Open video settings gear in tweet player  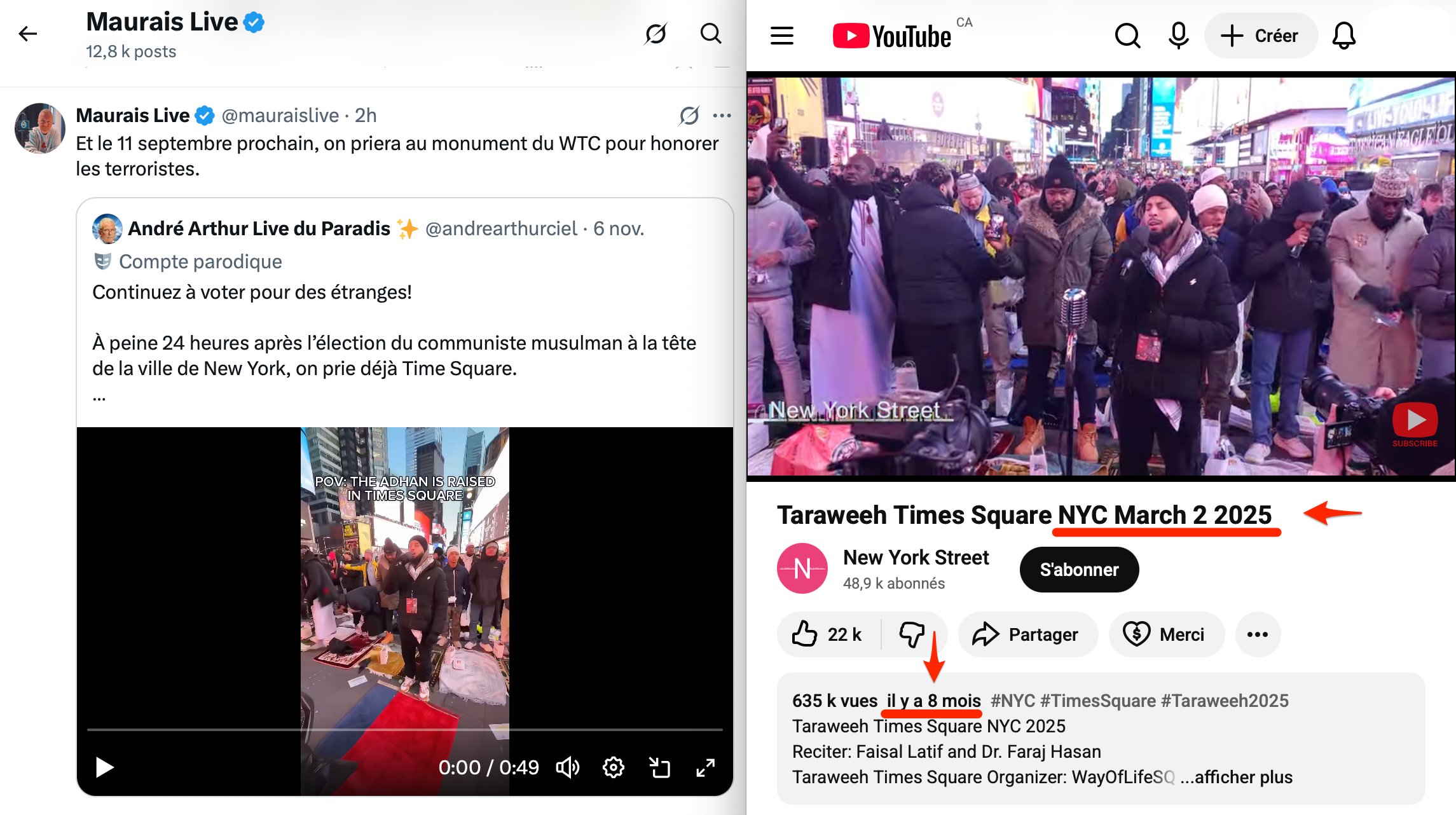coord(613,767)
